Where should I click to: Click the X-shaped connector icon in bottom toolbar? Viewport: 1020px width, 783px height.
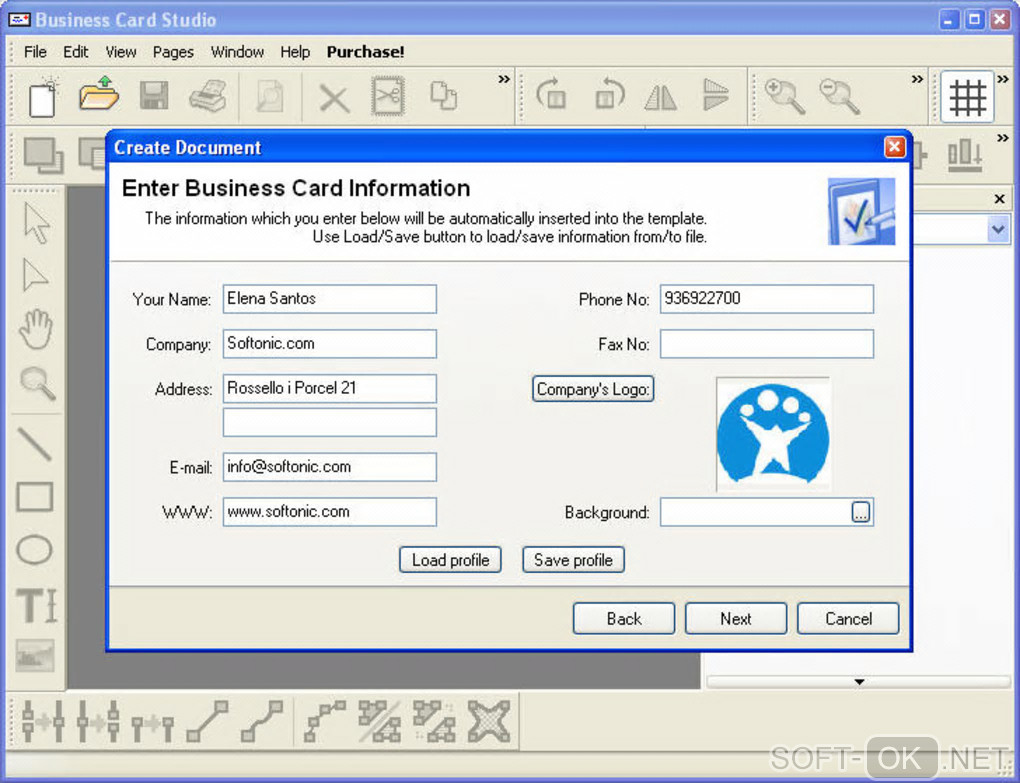coord(489,721)
